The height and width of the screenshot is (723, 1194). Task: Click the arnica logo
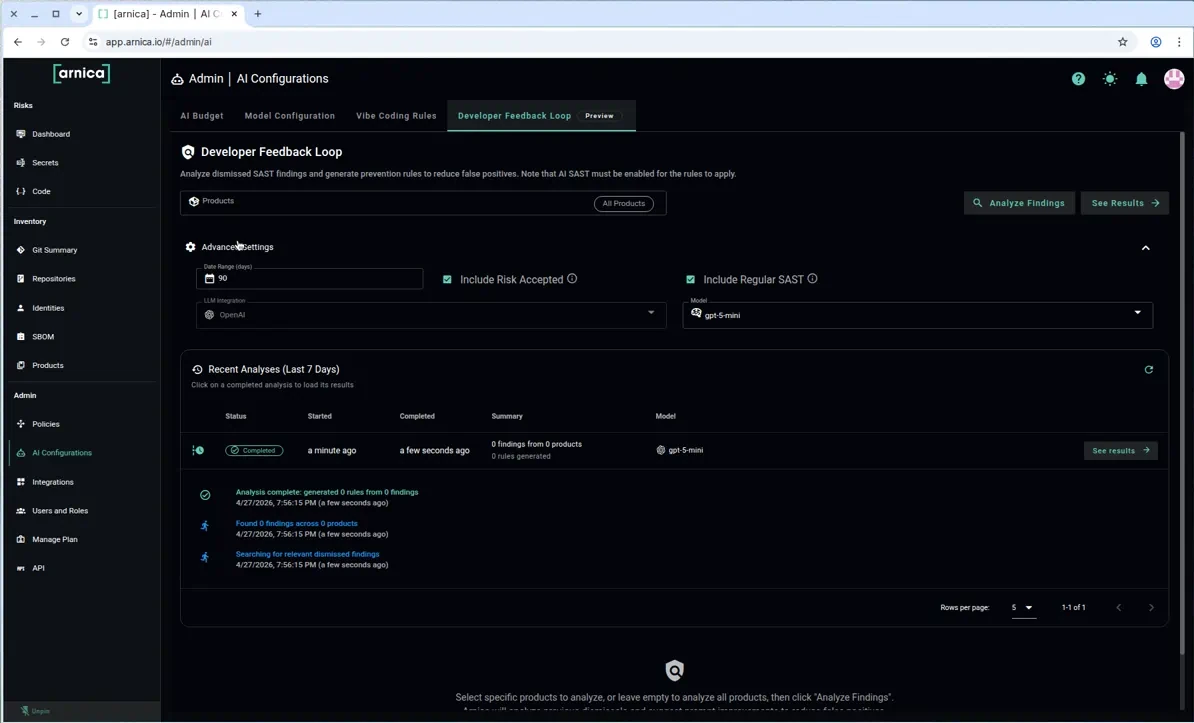click(x=81, y=74)
